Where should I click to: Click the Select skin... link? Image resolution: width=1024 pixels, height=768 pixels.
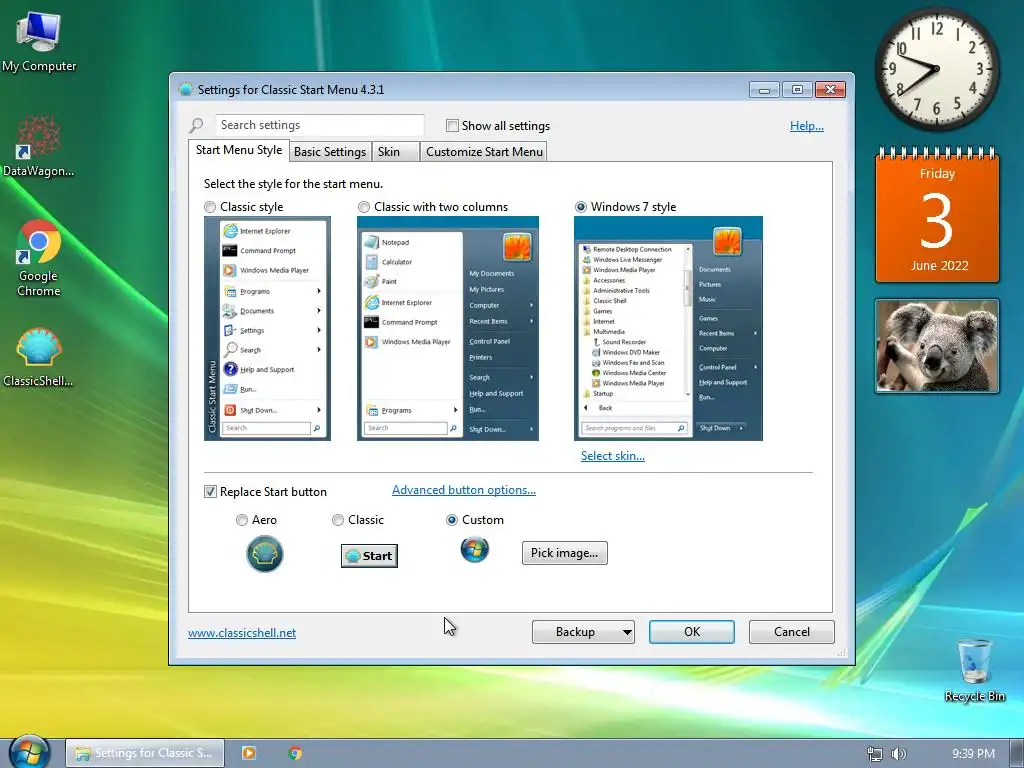coord(613,456)
